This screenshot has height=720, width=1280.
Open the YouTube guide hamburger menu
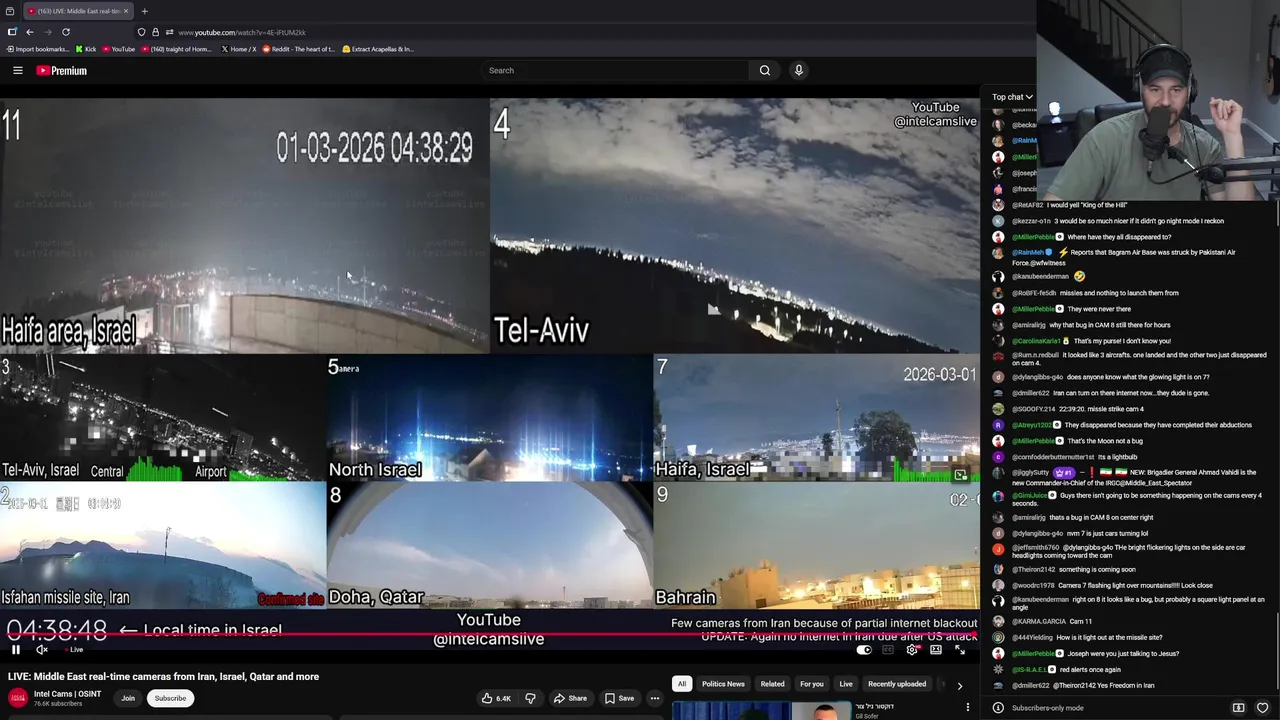click(17, 70)
